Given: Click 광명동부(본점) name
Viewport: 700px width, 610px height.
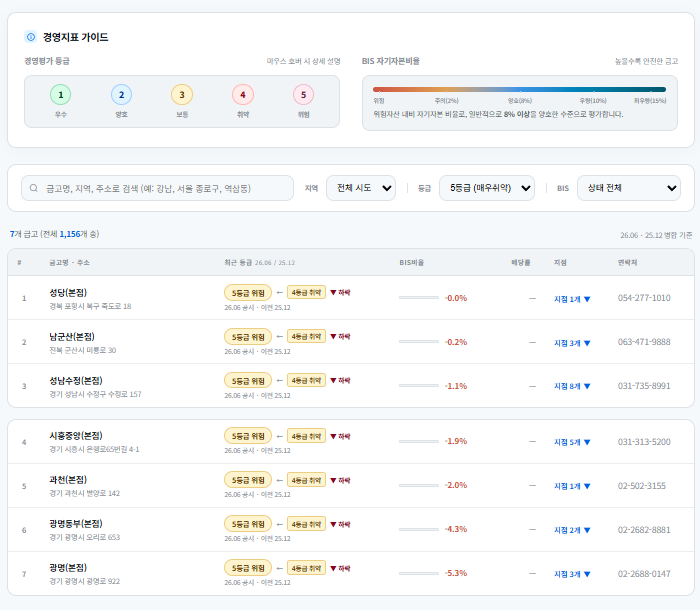Looking at the screenshot, I should pos(76,523).
